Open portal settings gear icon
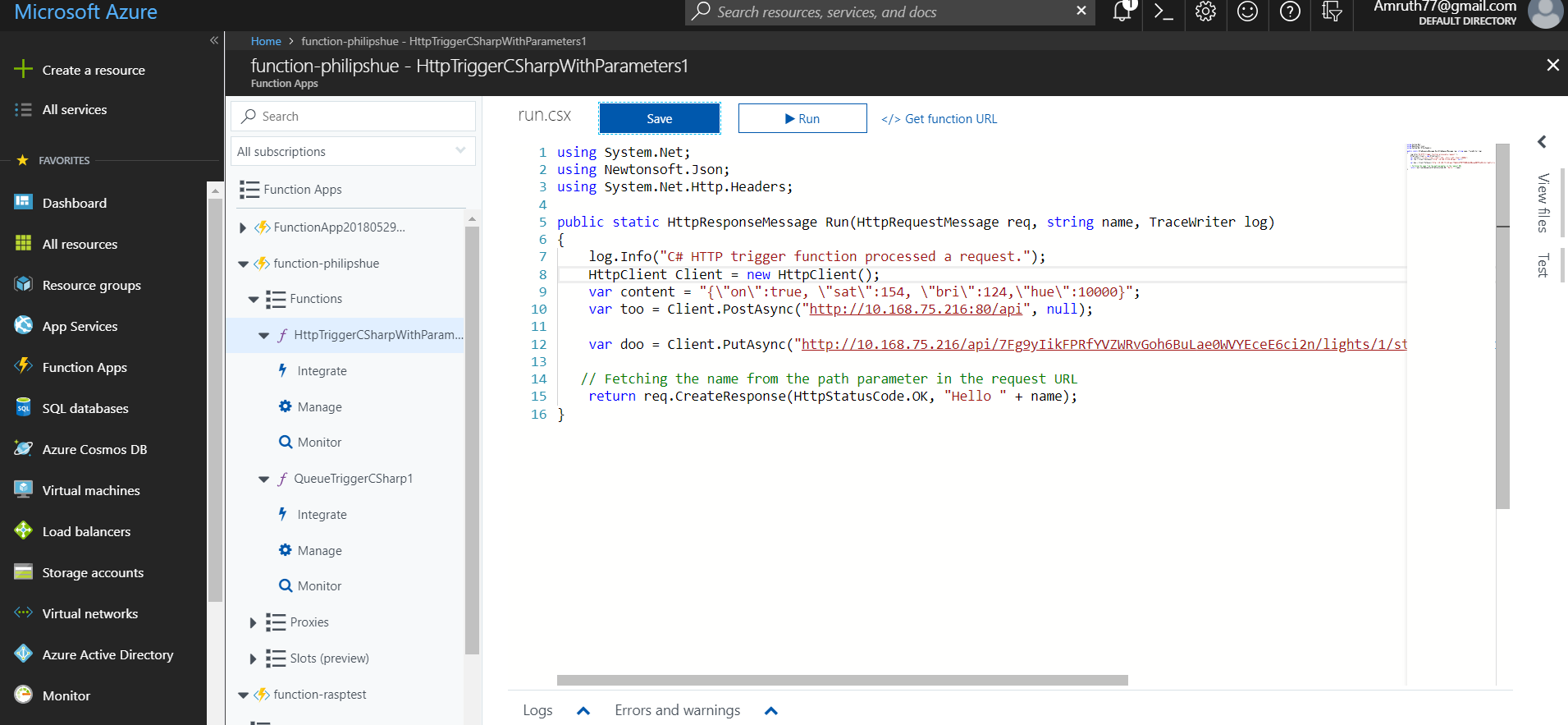1568x725 pixels. [1205, 11]
